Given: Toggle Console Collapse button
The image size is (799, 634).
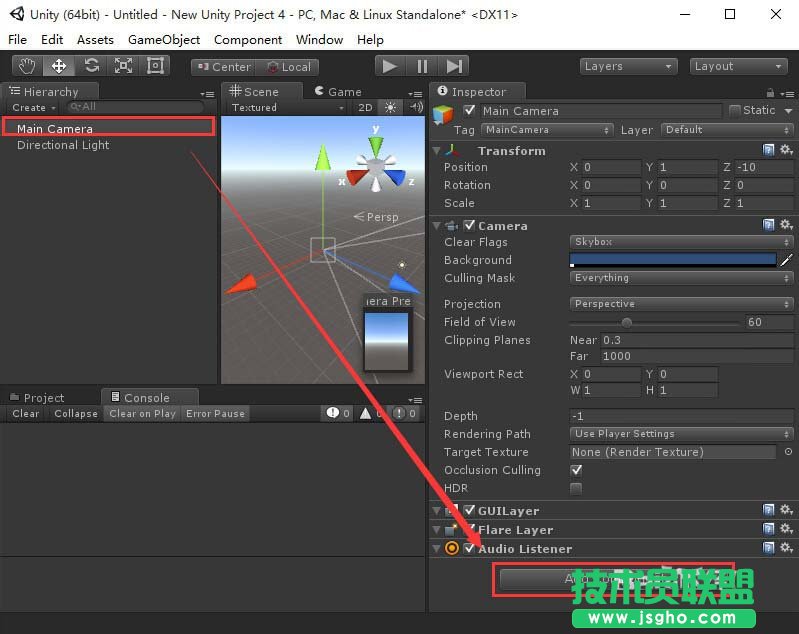Looking at the screenshot, I should click(x=76, y=413).
